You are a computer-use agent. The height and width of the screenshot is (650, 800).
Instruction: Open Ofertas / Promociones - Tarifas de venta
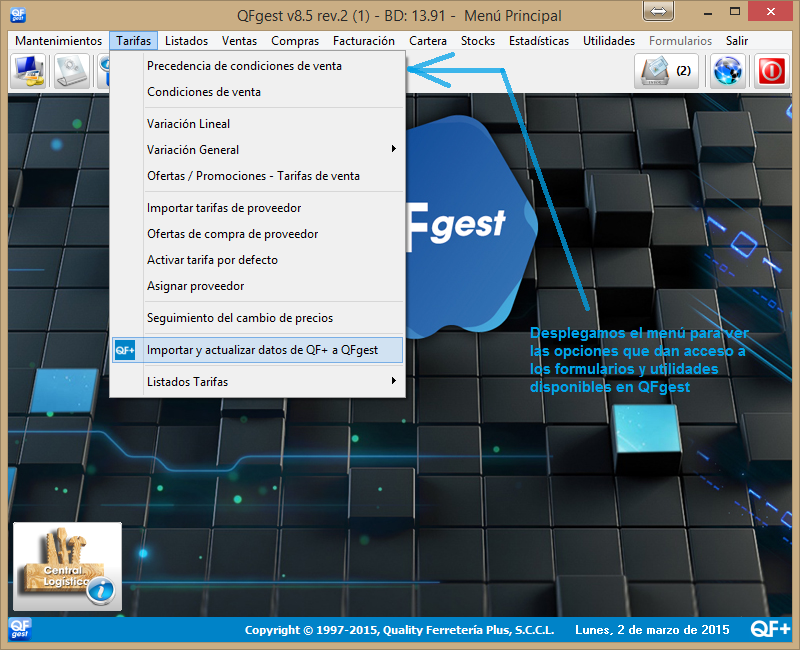coord(258,176)
